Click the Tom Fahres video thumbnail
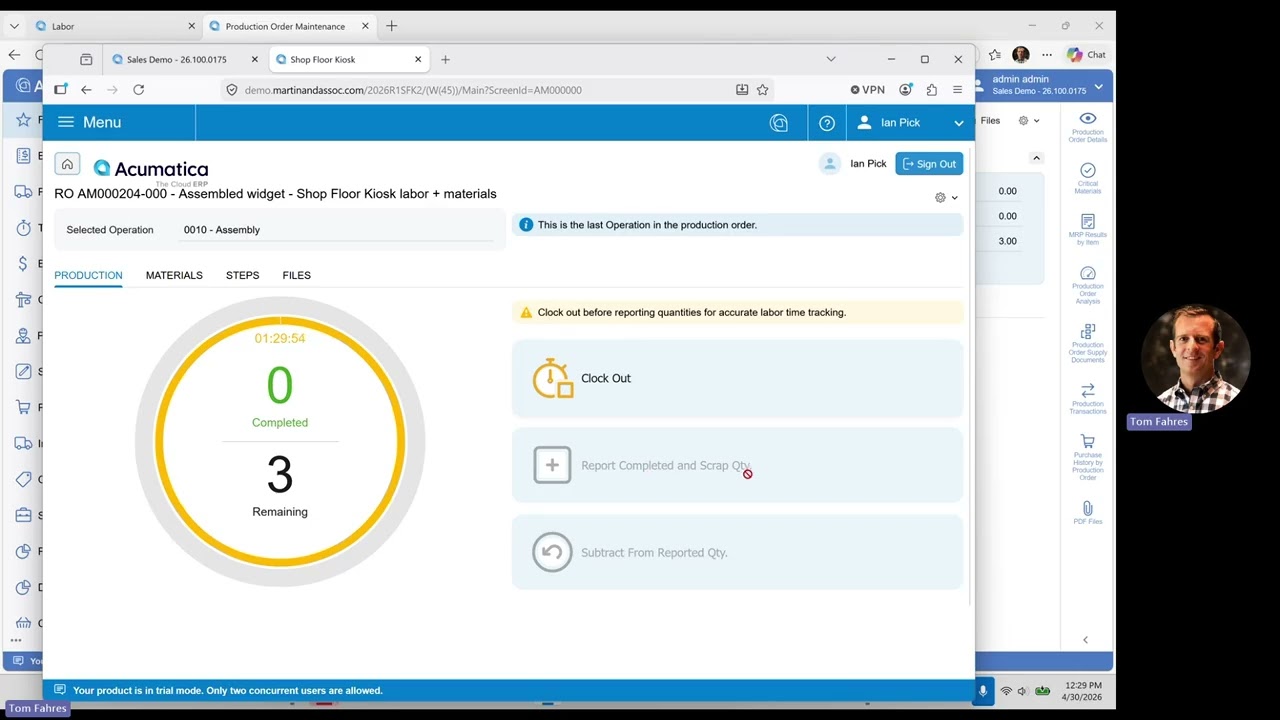This screenshot has height=720, width=1280. (1195, 360)
